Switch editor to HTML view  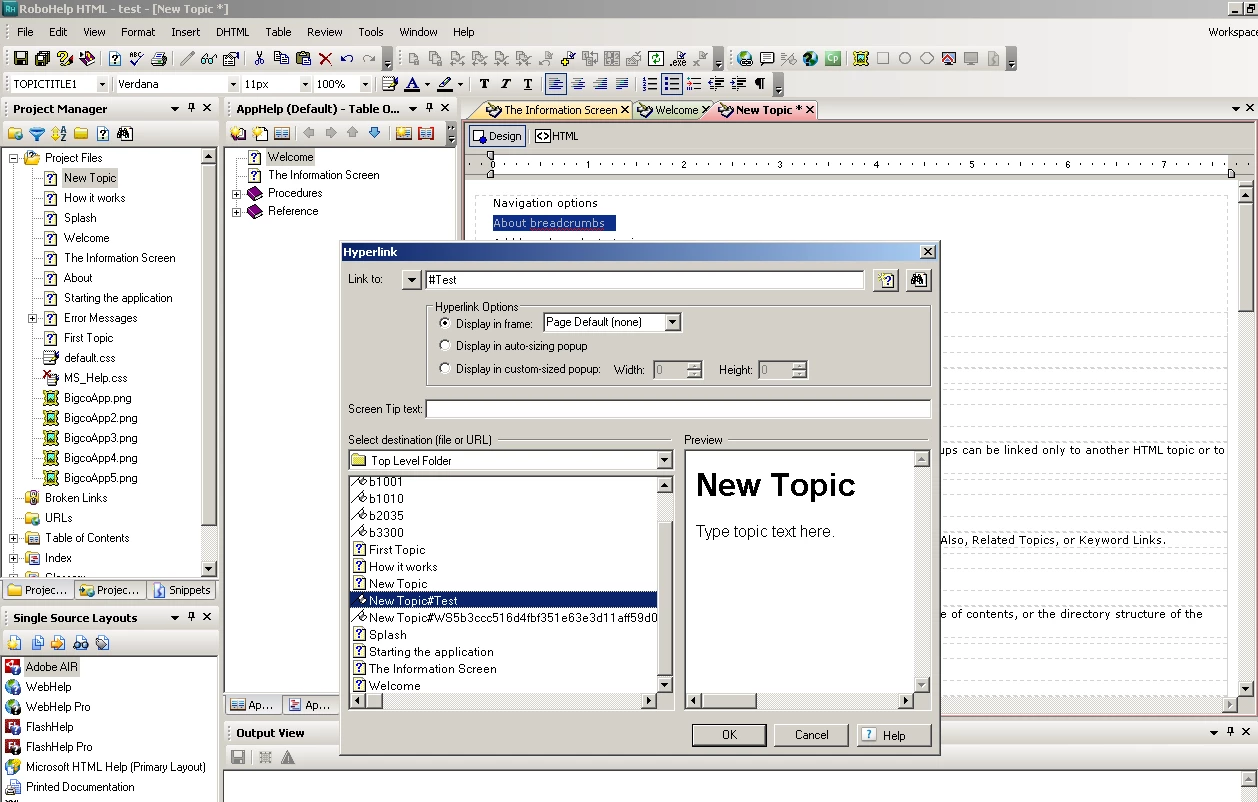(557, 136)
